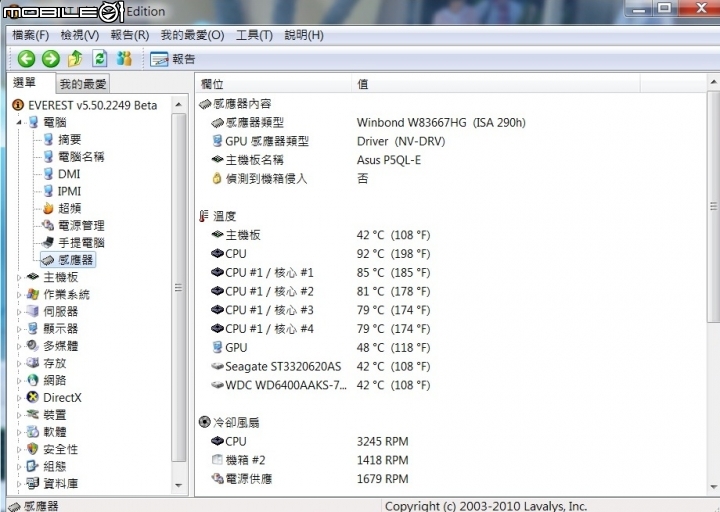
Task: Click the globe icon beside 網路
Action: [x=33, y=380]
